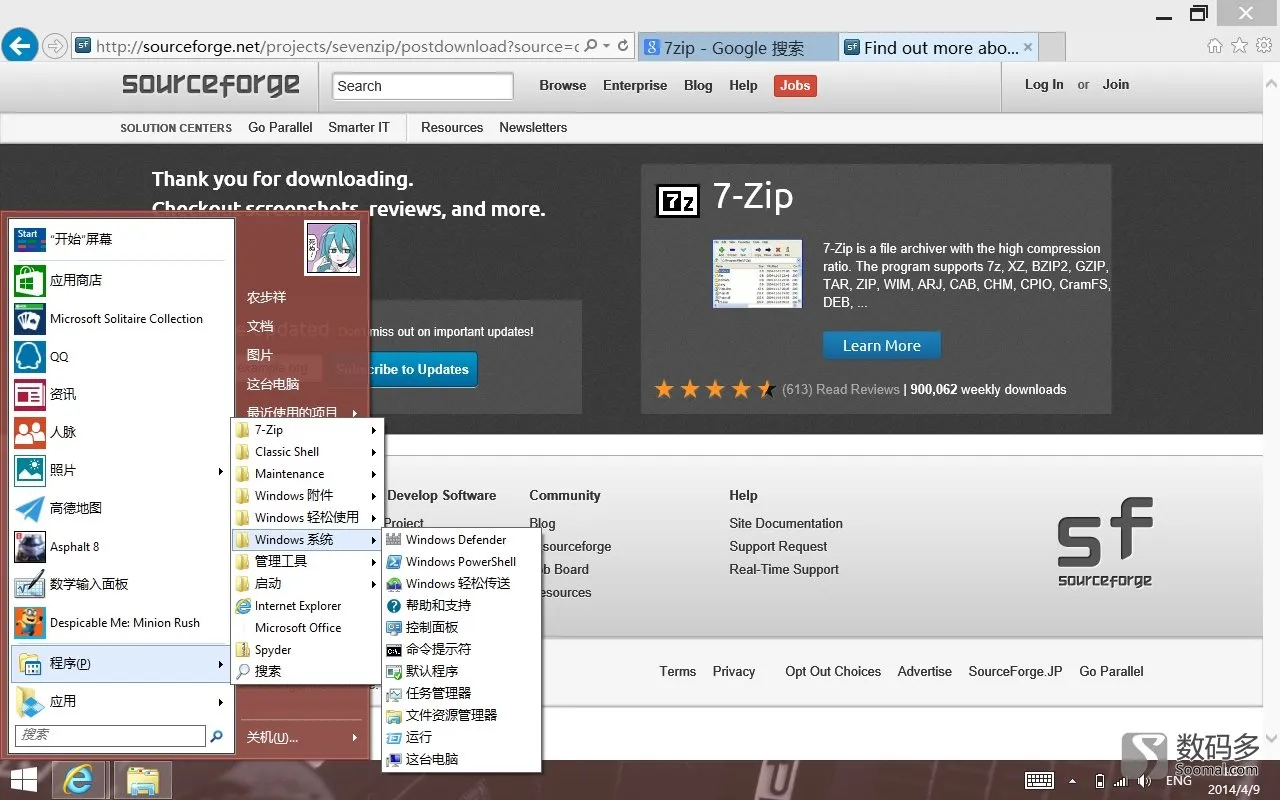Open 数学输入面板 icon
1280x800 pixels.
click(x=30, y=585)
